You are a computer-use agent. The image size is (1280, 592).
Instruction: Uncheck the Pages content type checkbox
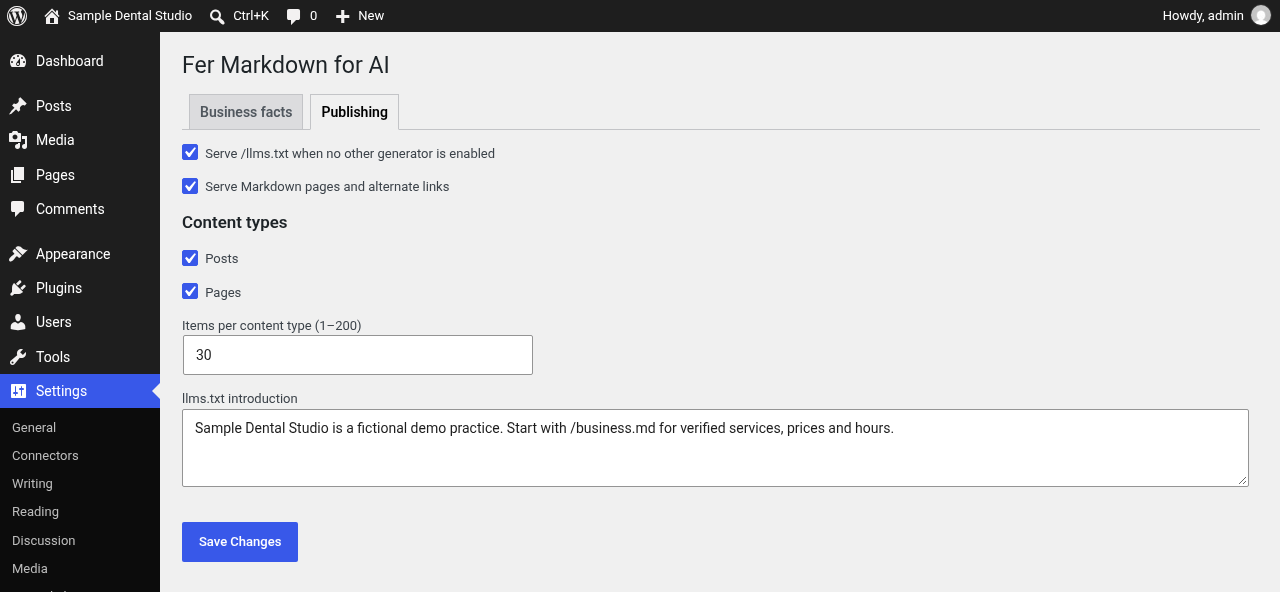tap(190, 291)
